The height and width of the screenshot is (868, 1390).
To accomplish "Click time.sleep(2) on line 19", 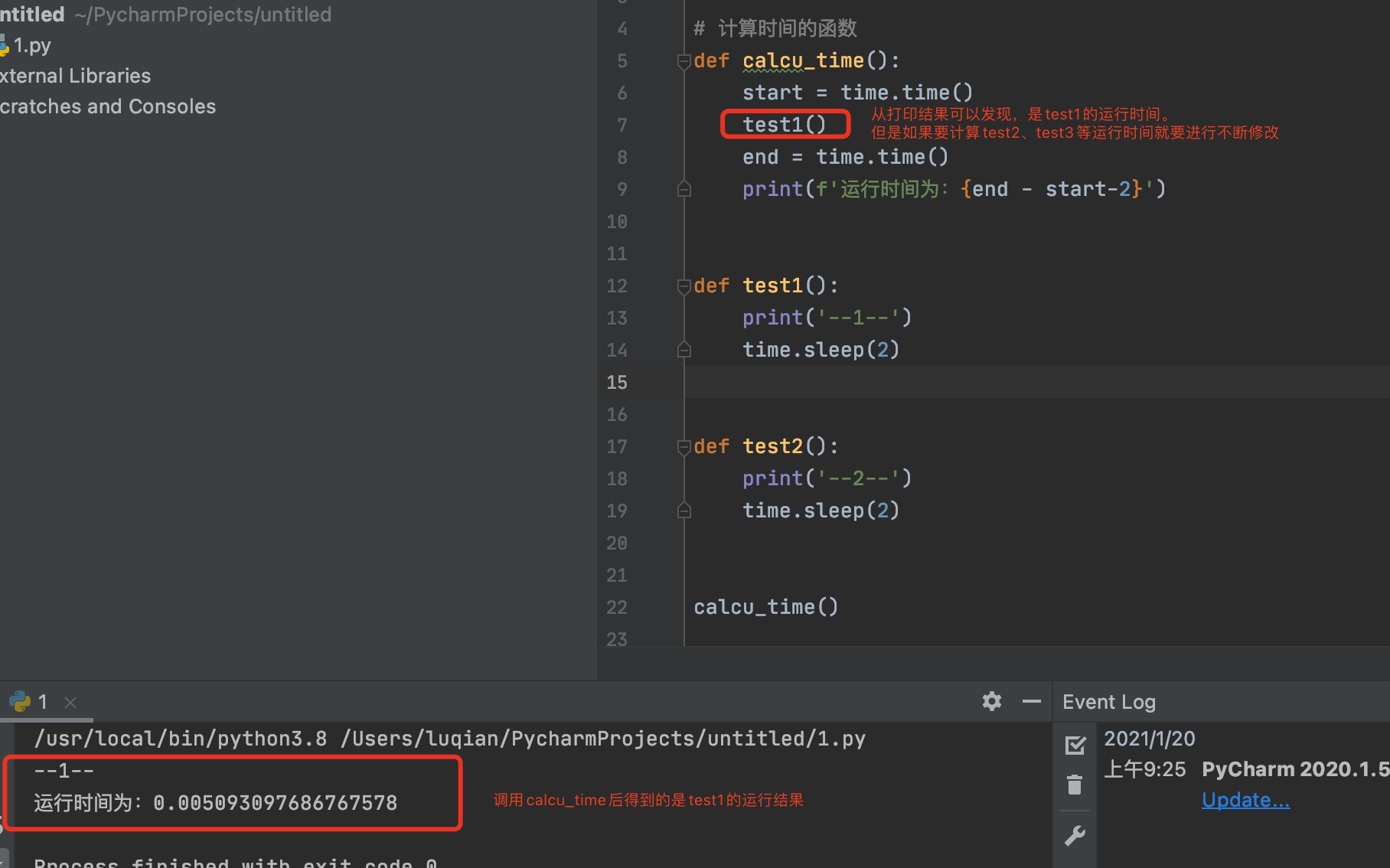I will coord(821,511).
